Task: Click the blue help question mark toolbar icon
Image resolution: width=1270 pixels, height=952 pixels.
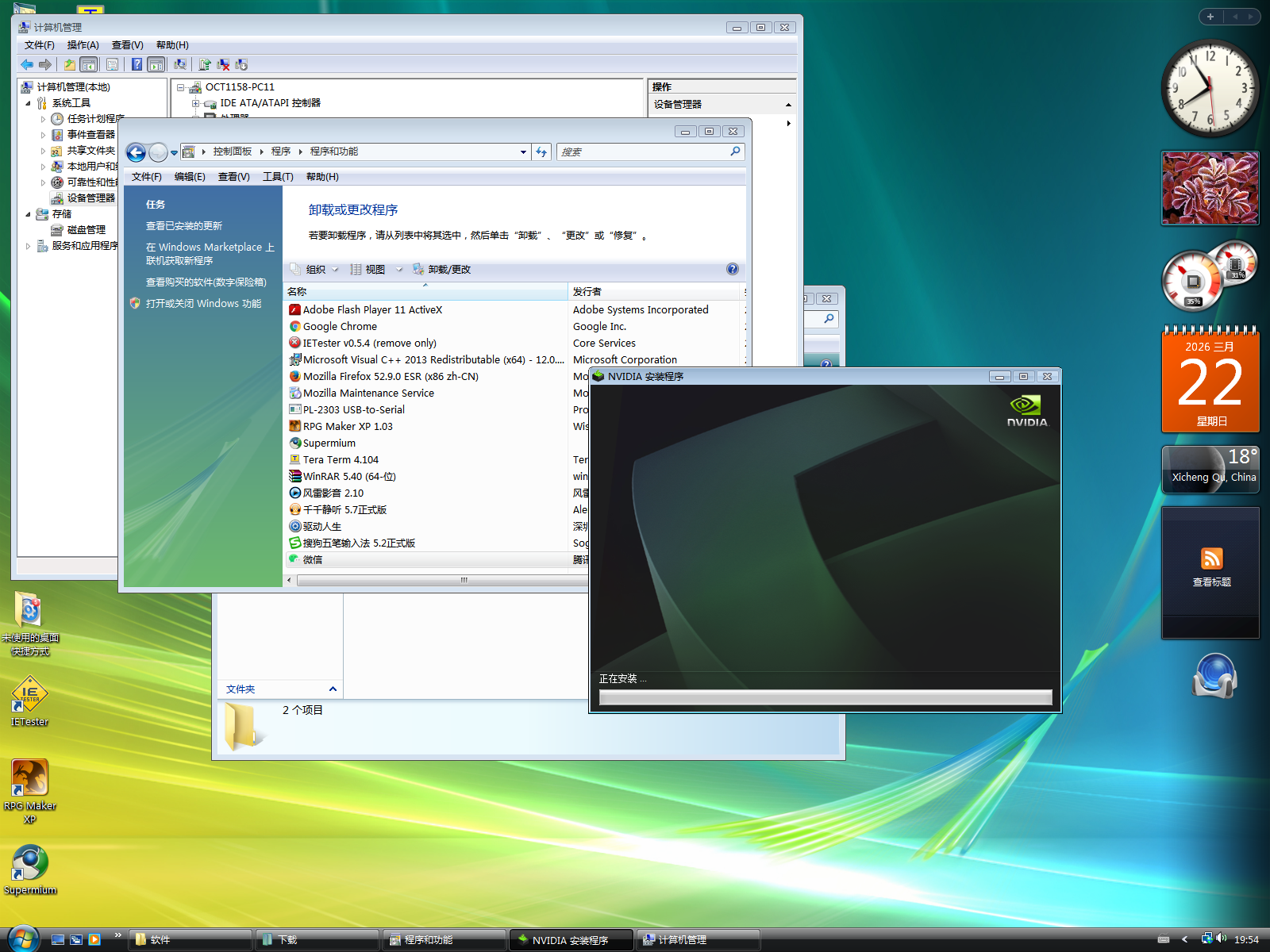Action: [x=137, y=64]
